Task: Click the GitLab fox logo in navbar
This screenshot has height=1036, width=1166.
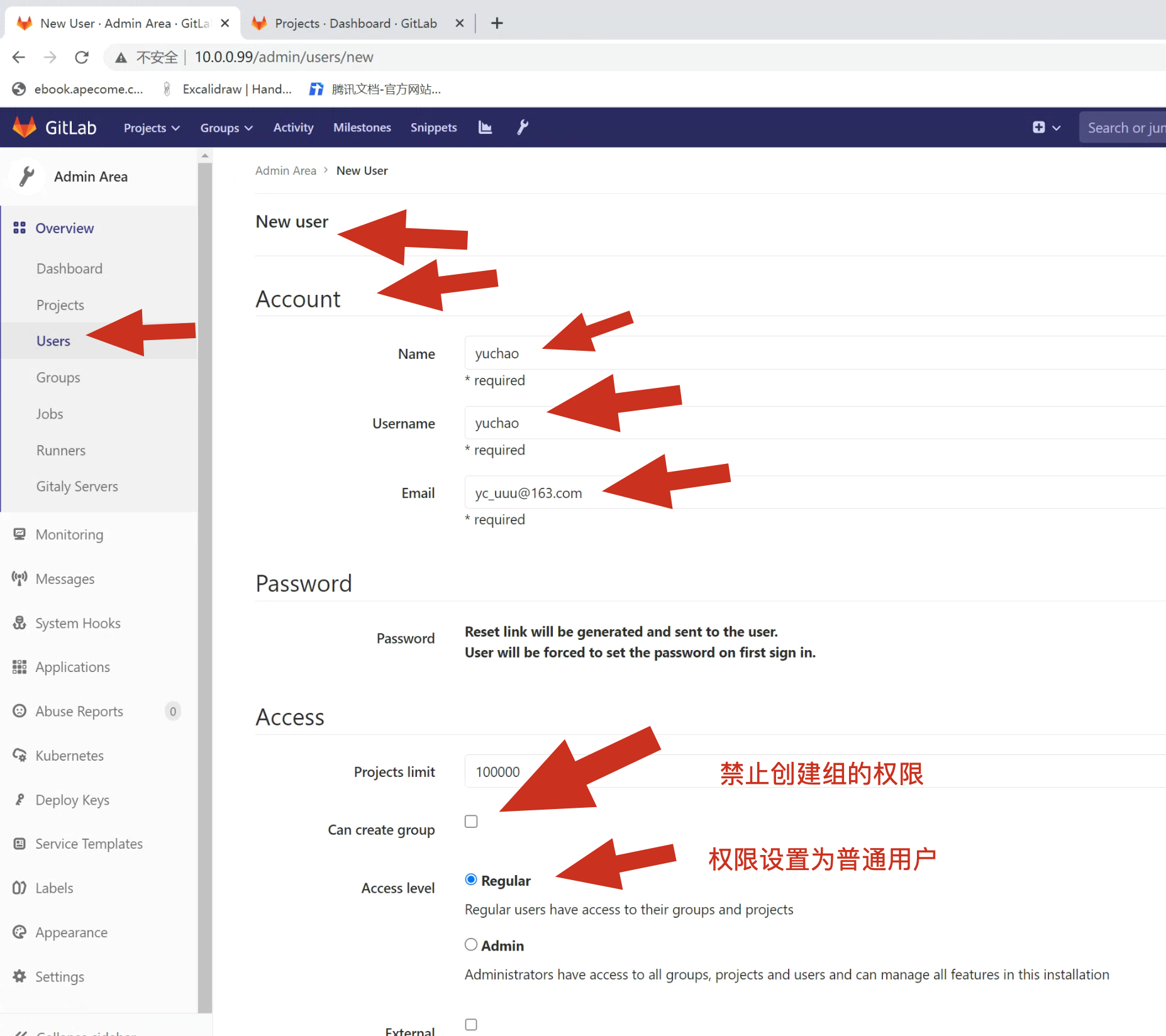Action: tap(25, 128)
